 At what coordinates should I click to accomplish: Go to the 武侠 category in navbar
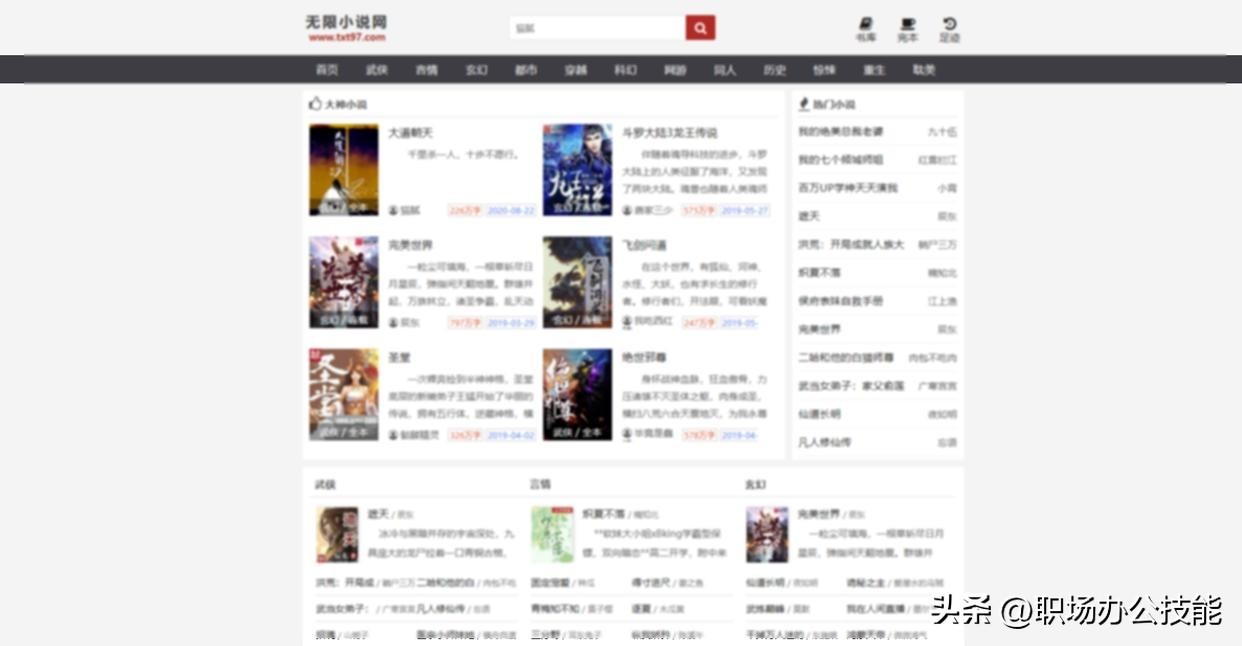tap(377, 70)
